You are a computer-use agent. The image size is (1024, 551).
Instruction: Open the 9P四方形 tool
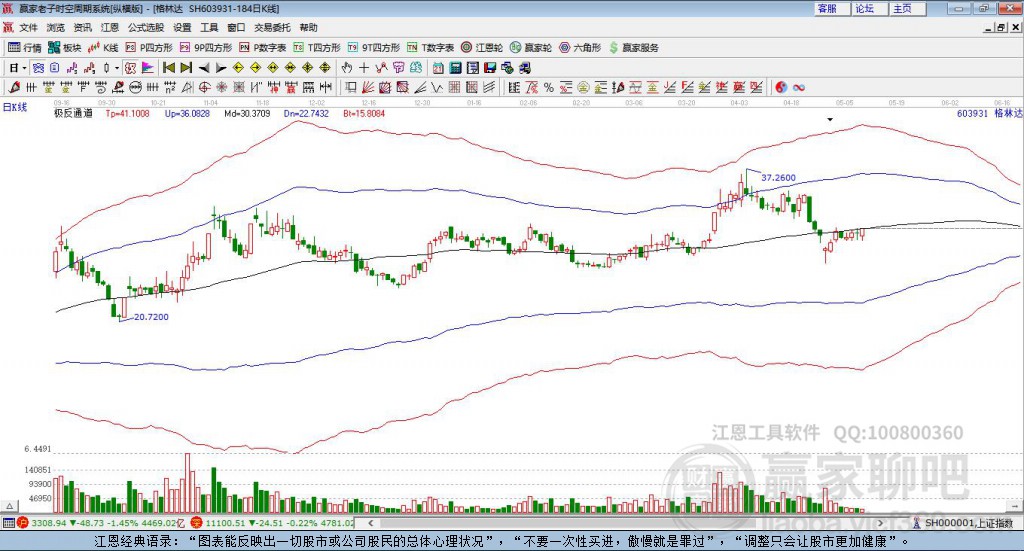[x=206, y=48]
